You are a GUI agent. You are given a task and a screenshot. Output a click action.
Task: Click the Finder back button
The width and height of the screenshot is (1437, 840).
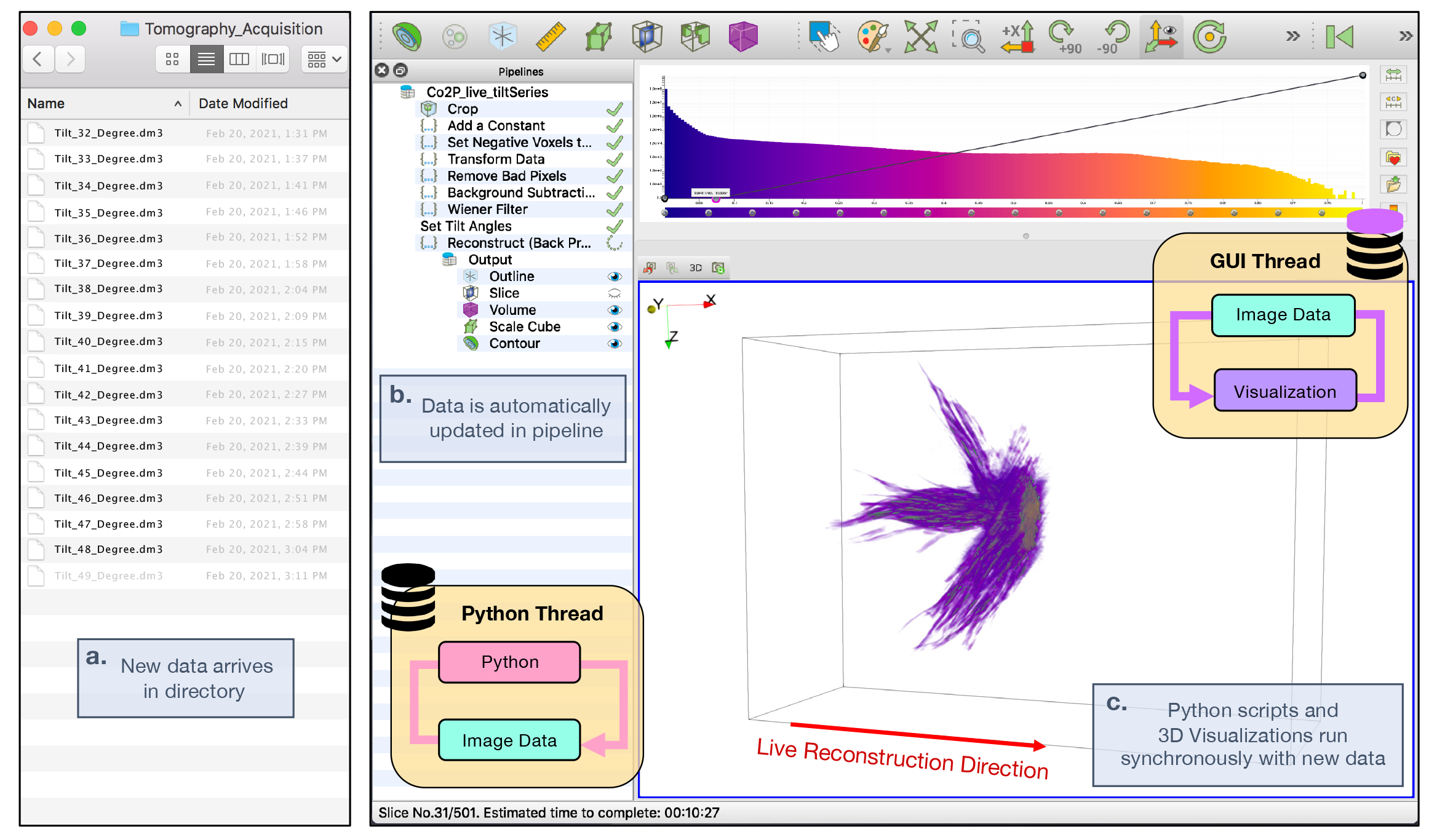tap(38, 60)
